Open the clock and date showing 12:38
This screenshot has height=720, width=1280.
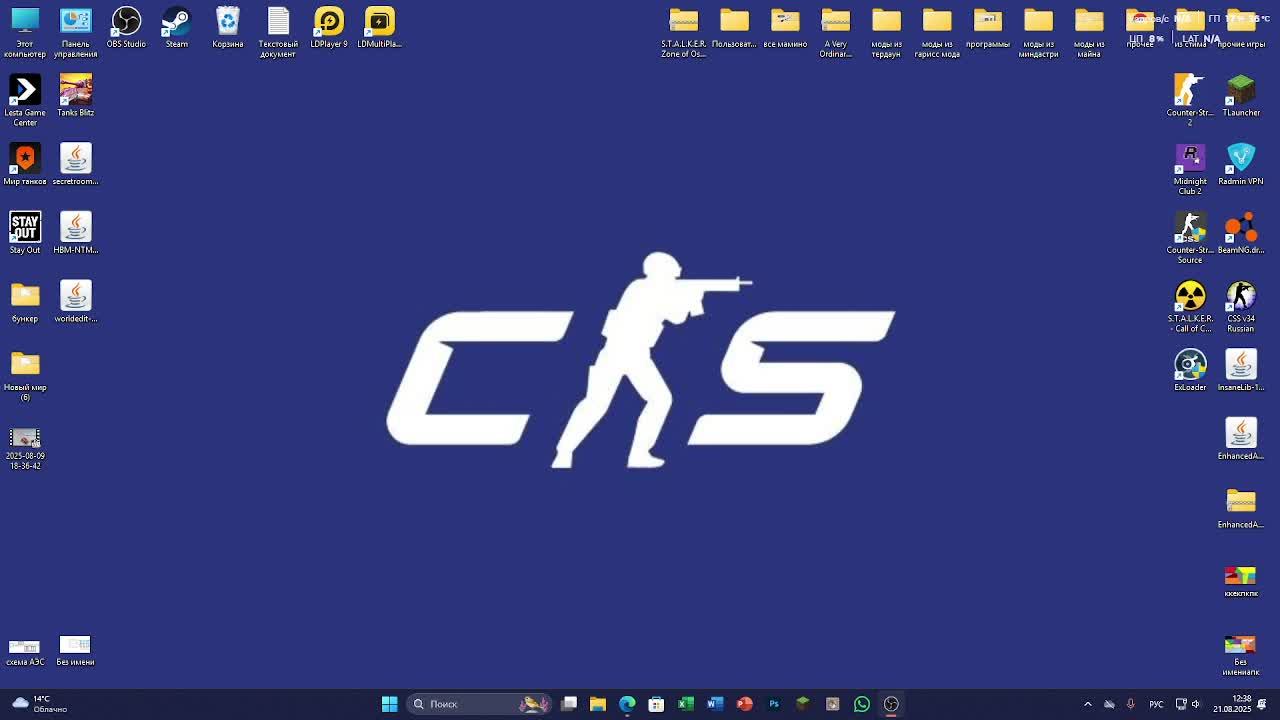(x=1232, y=704)
